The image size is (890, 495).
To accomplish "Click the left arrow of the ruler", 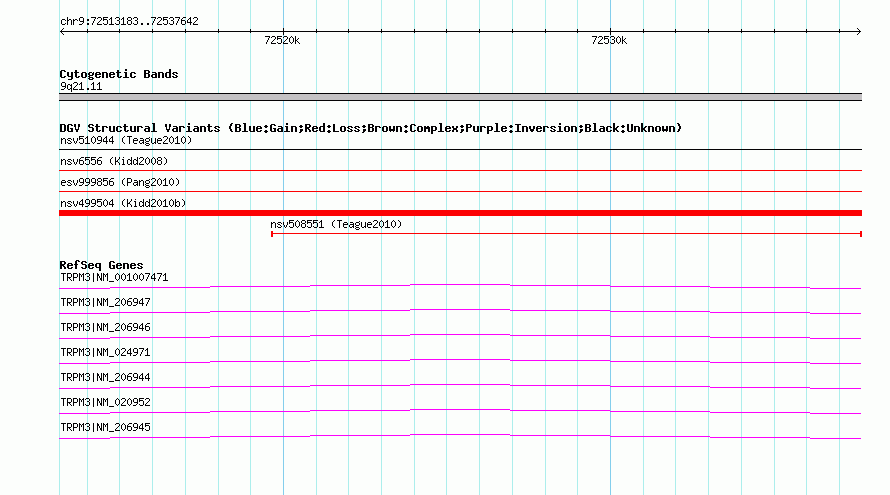I will click(62, 31).
